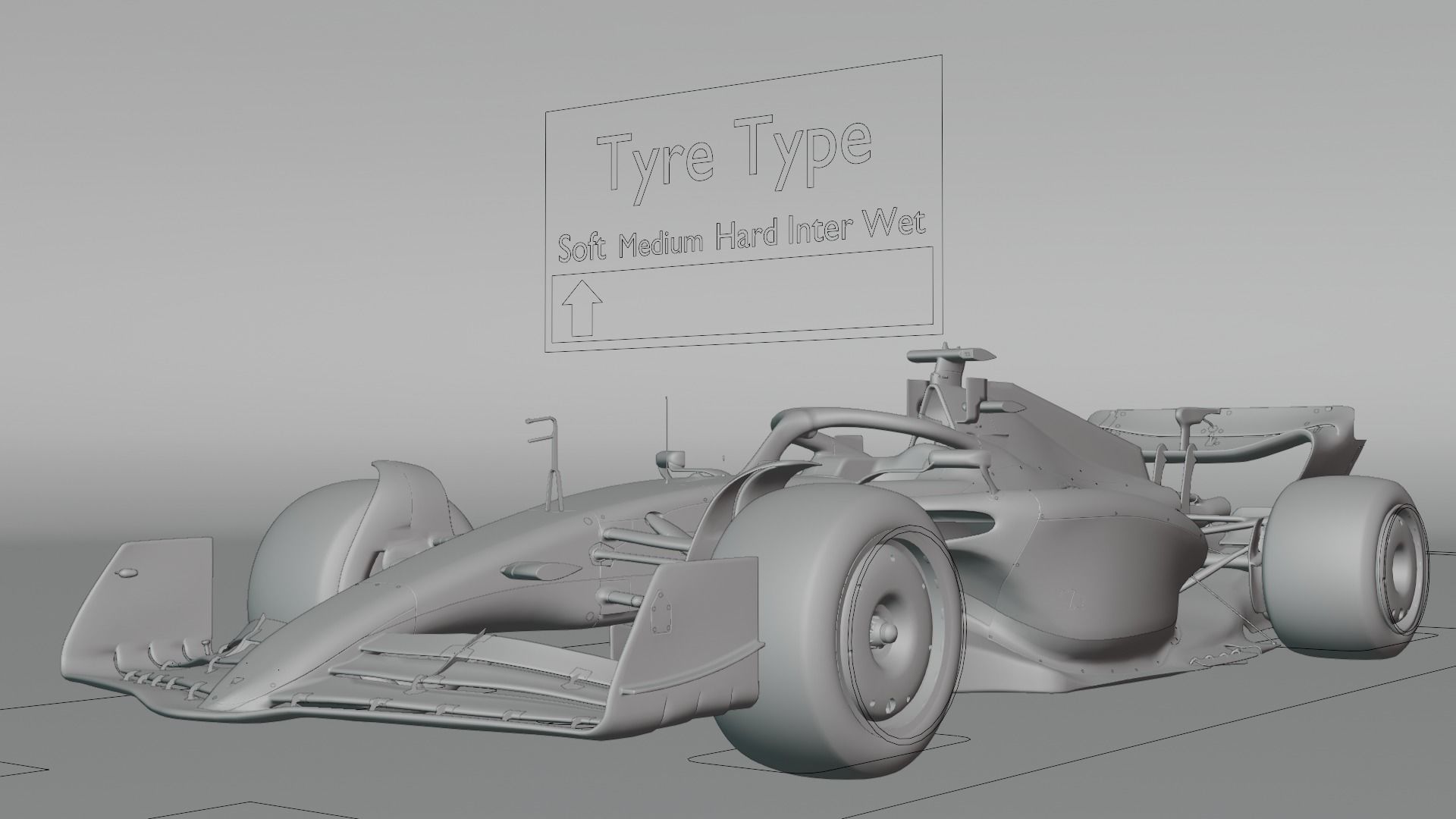
Task: Click the tyre selector slider track box
Action: click(x=741, y=293)
